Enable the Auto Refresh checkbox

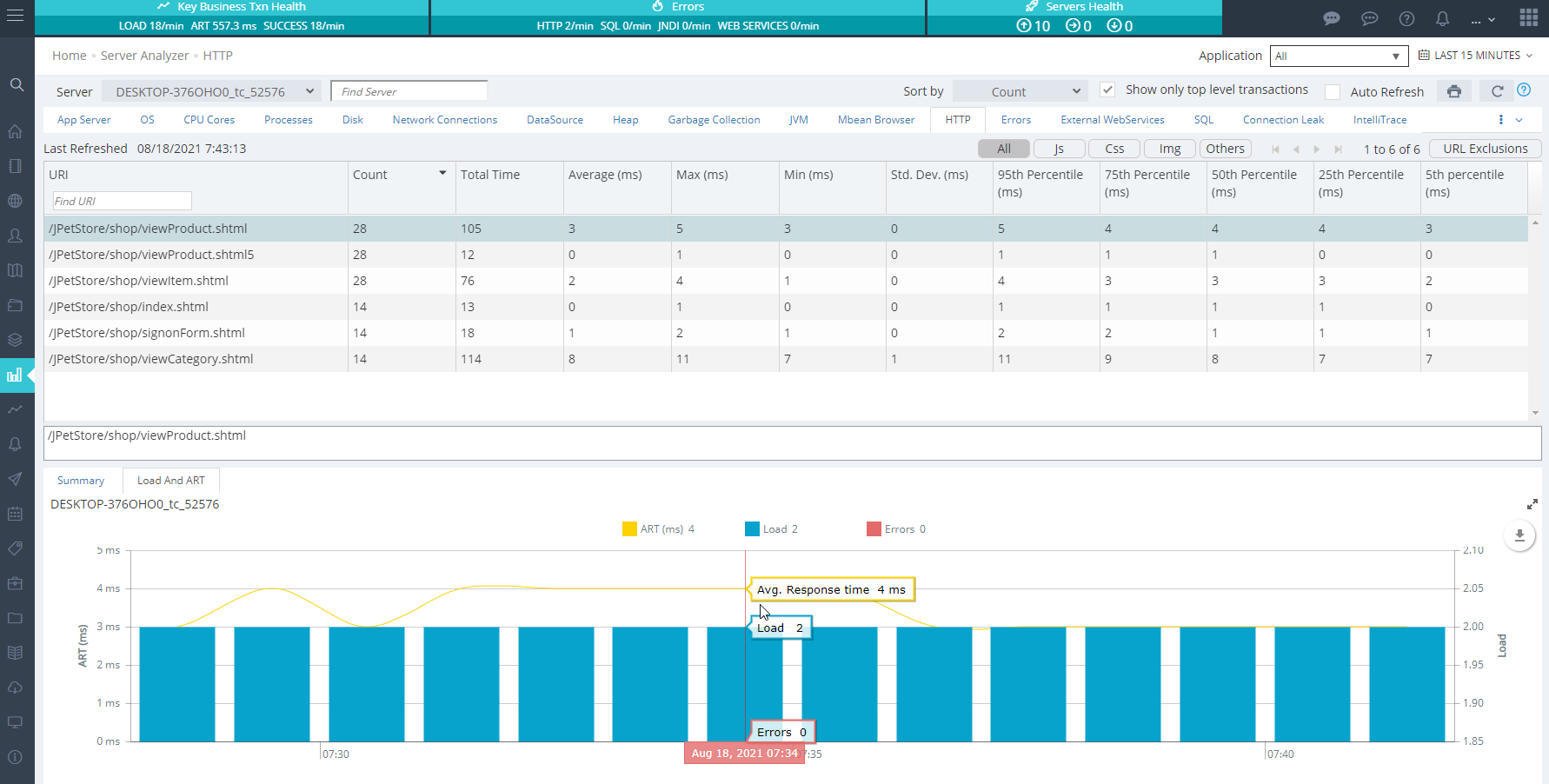(1332, 92)
